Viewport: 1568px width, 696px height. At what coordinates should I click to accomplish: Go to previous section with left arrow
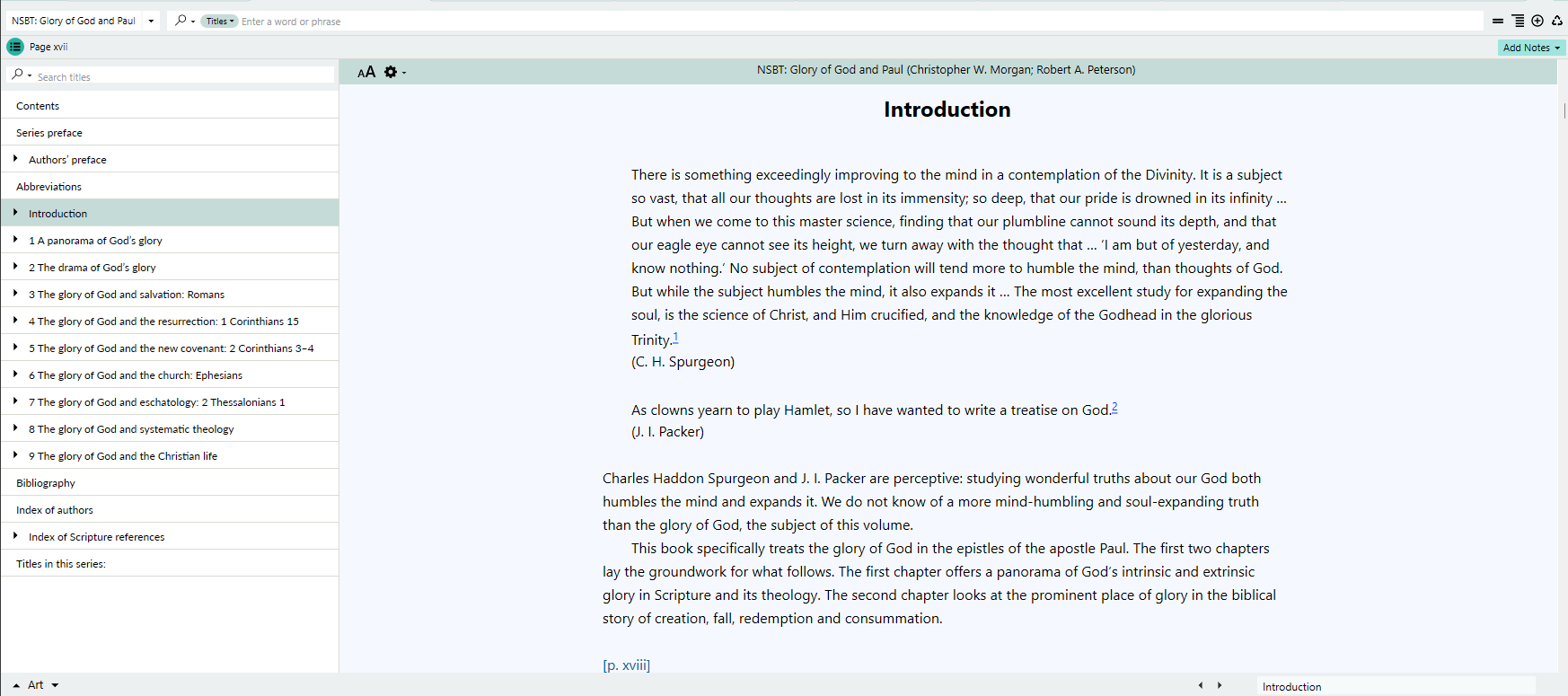(1201, 685)
